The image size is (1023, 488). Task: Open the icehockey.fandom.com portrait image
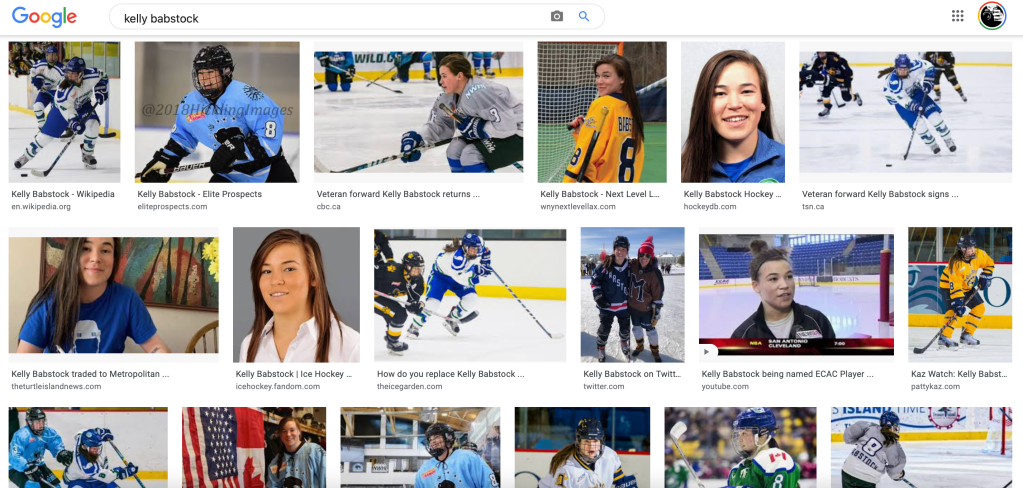pos(296,295)
